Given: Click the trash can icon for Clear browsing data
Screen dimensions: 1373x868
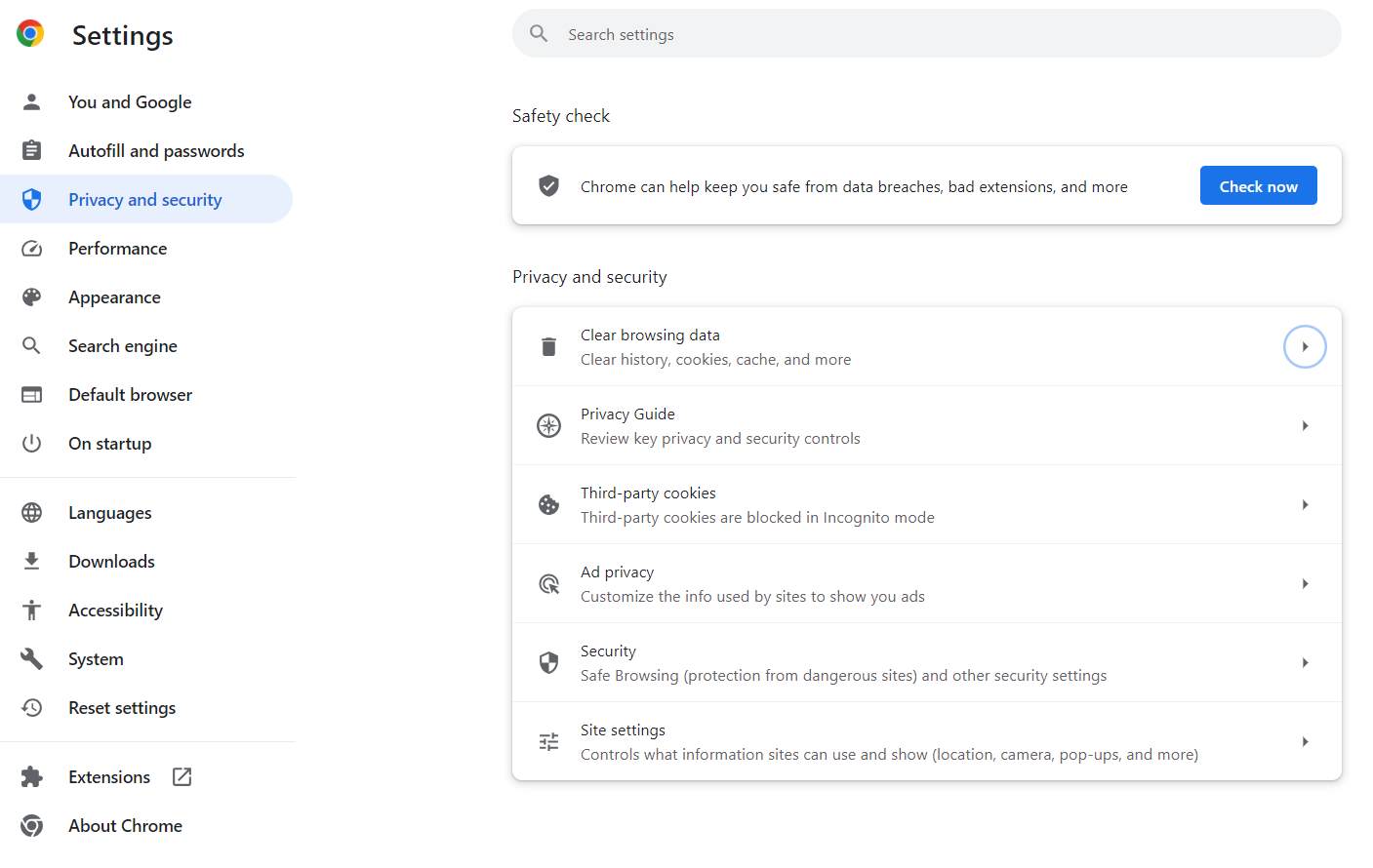Looking at the screenshot, I should 548,346.
